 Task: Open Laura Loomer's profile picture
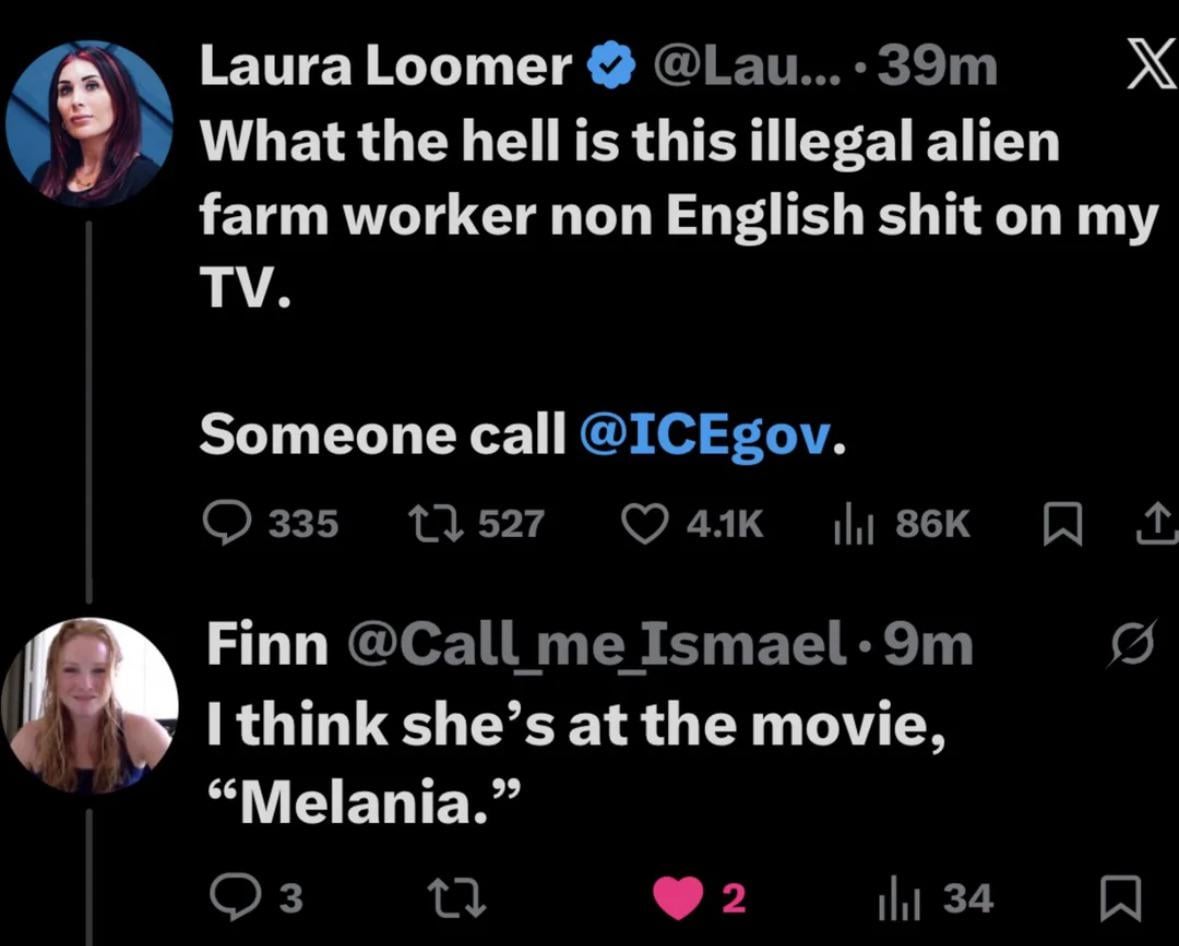89,123
